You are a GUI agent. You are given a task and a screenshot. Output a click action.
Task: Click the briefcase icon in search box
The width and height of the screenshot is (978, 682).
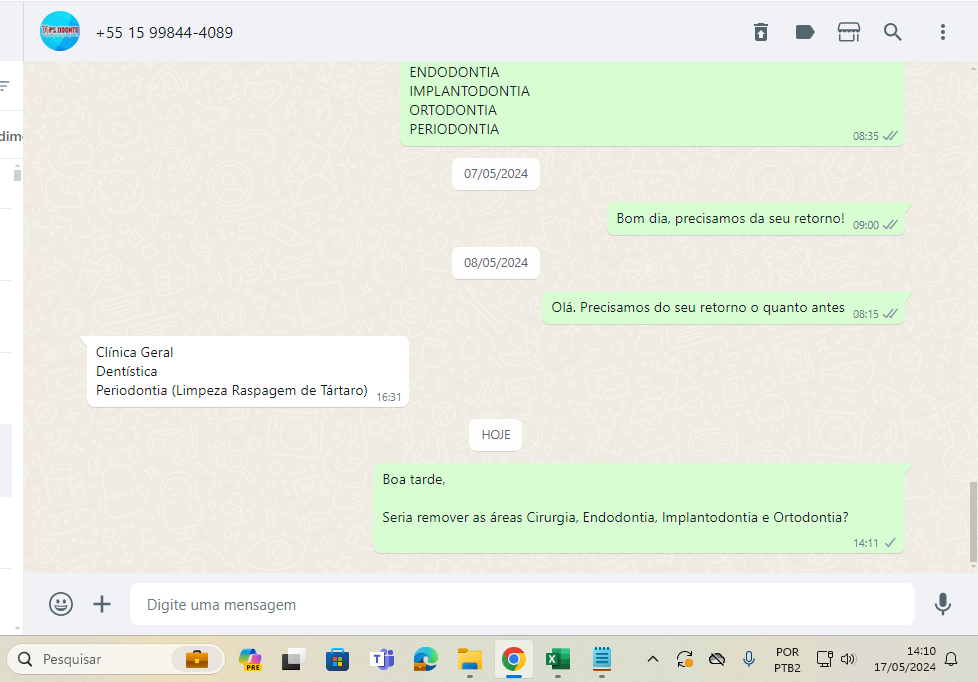pyautogui.click(x=197, y=660)
